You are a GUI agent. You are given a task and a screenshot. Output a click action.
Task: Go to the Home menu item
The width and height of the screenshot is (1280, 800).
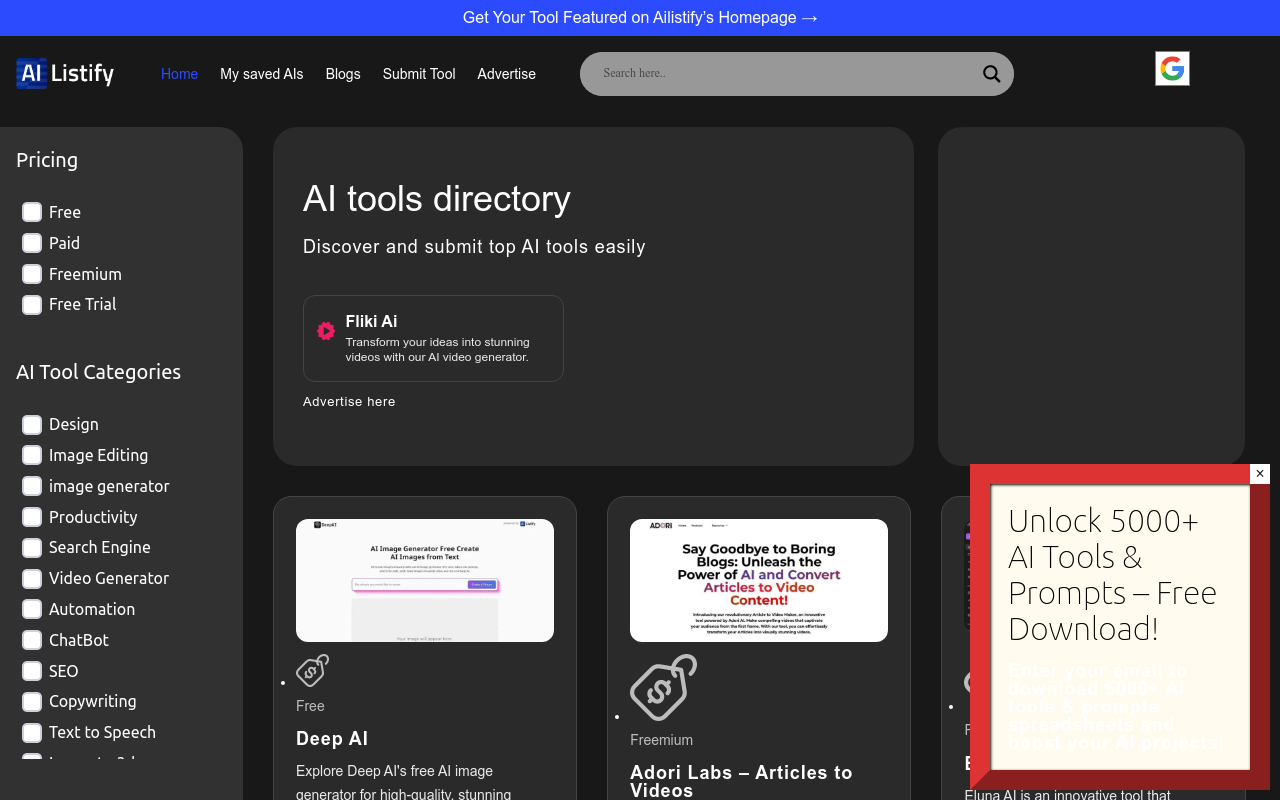tap(180, 74)
